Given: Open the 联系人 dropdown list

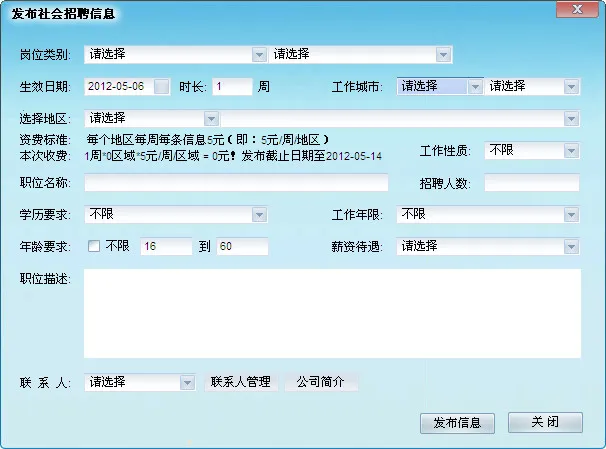Looking at the screenshot, I should (187, 382).
